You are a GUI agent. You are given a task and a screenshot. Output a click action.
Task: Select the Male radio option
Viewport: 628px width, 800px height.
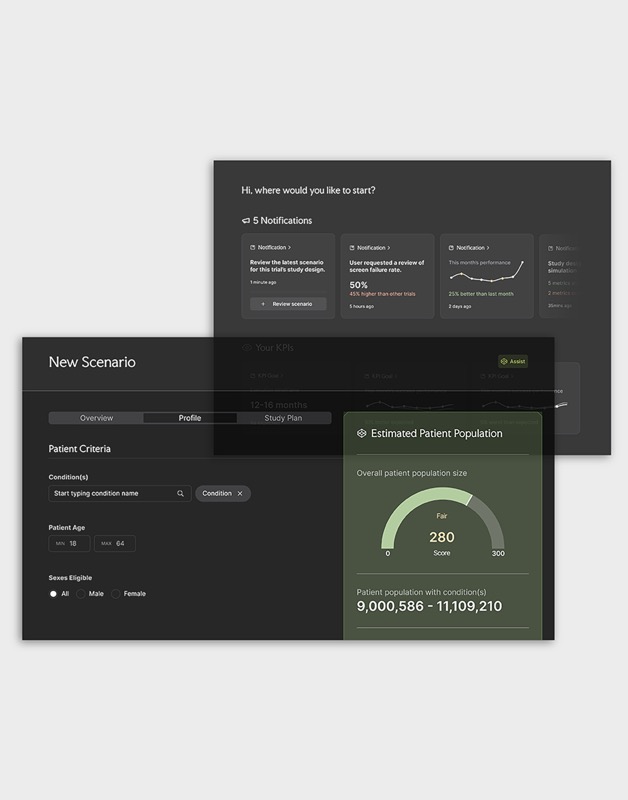81,593
